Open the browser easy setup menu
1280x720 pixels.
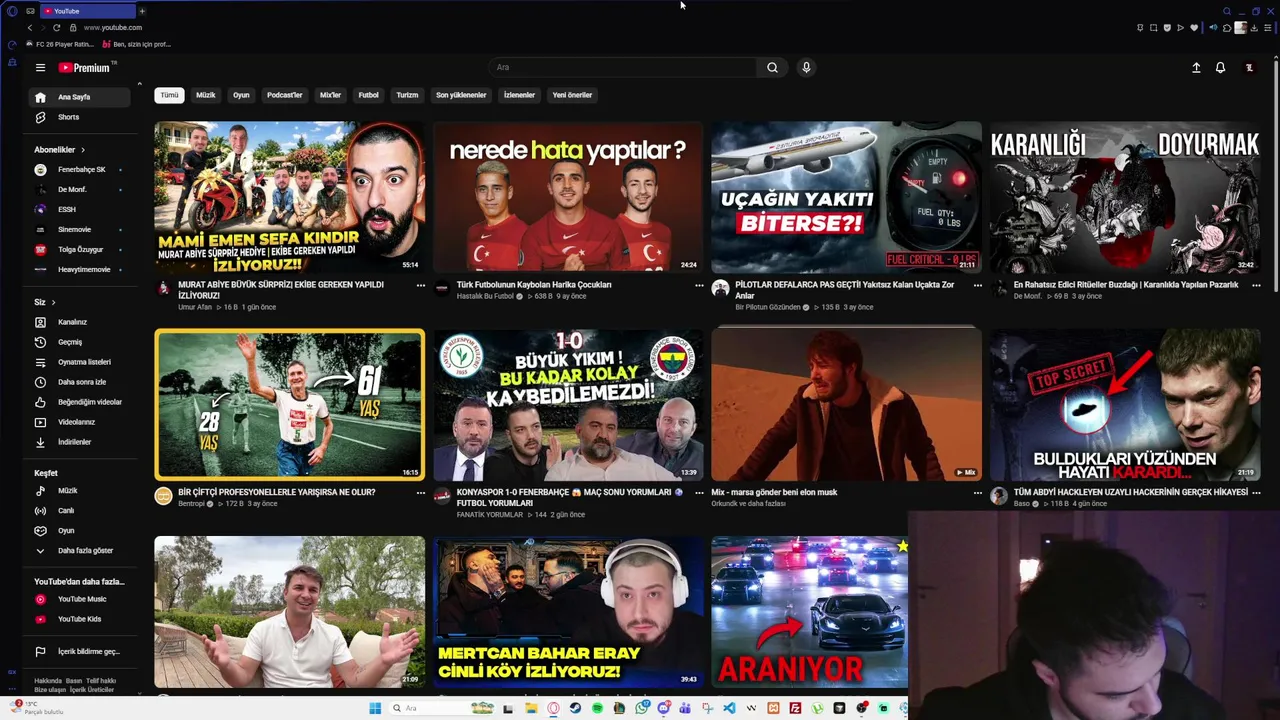(x=1268, y=28)
